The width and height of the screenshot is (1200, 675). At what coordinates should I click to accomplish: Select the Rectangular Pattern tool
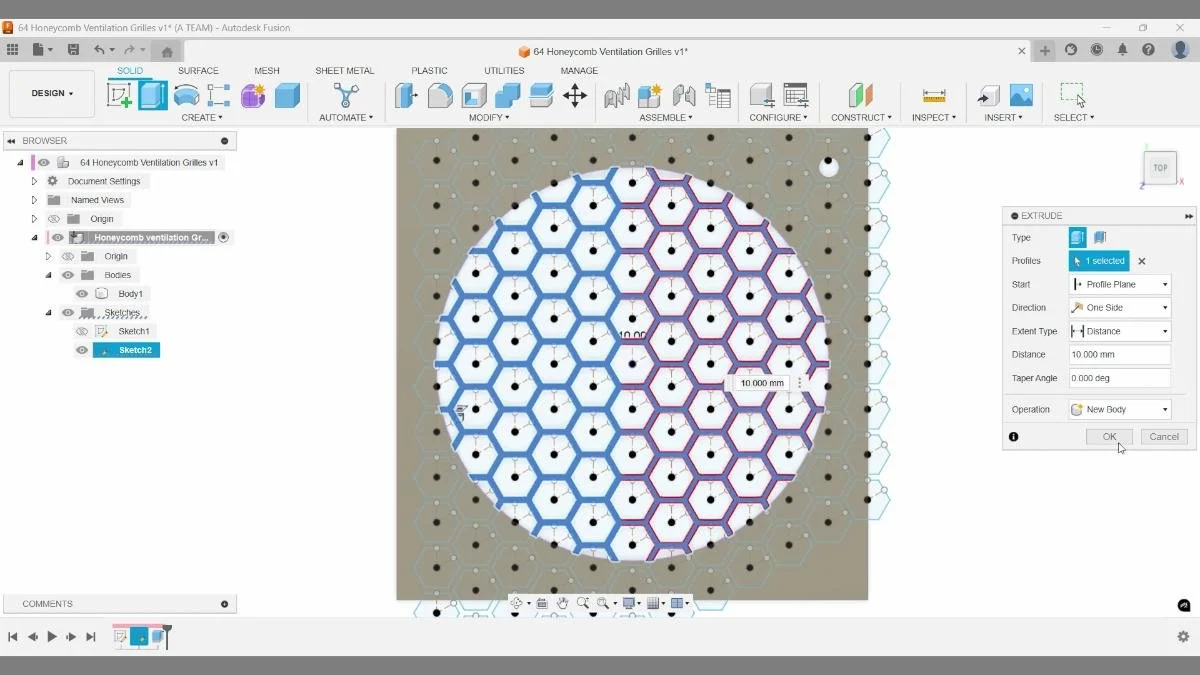click(219, 95)
